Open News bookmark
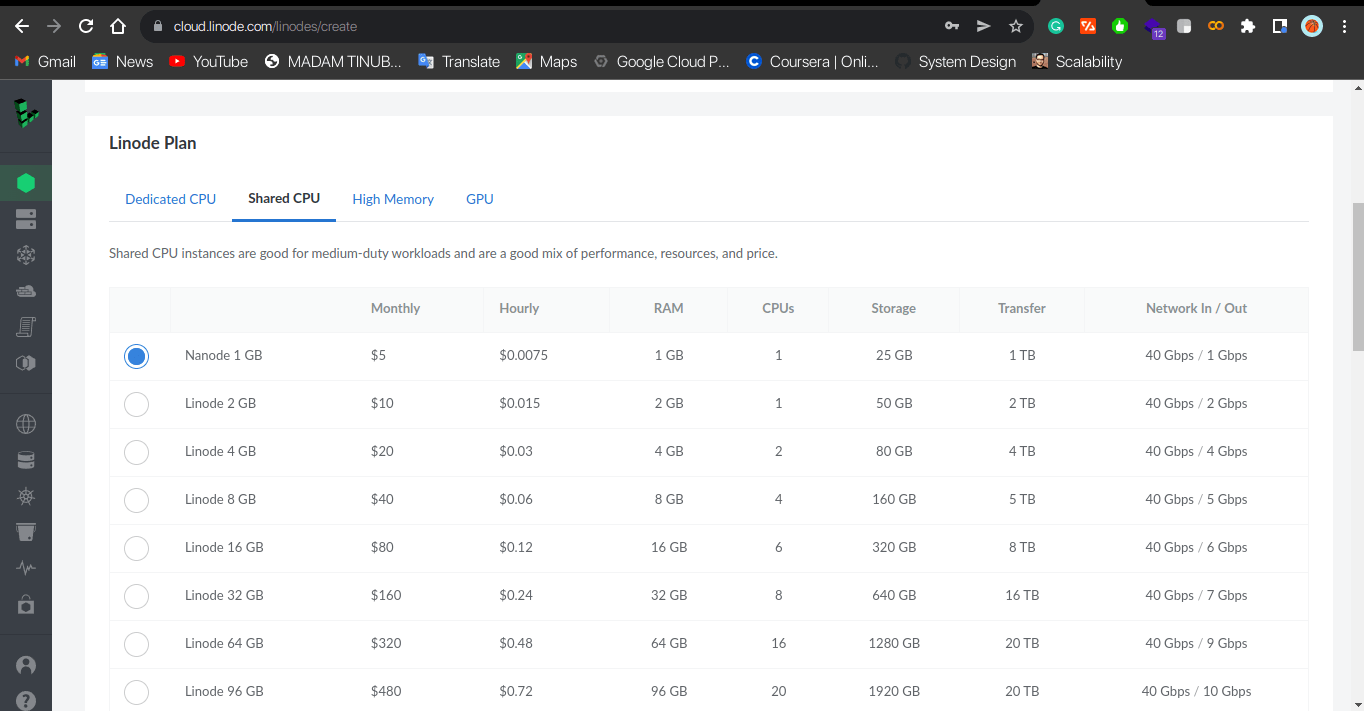Viewport: 1364px width, 711px height. pos(122,61)
